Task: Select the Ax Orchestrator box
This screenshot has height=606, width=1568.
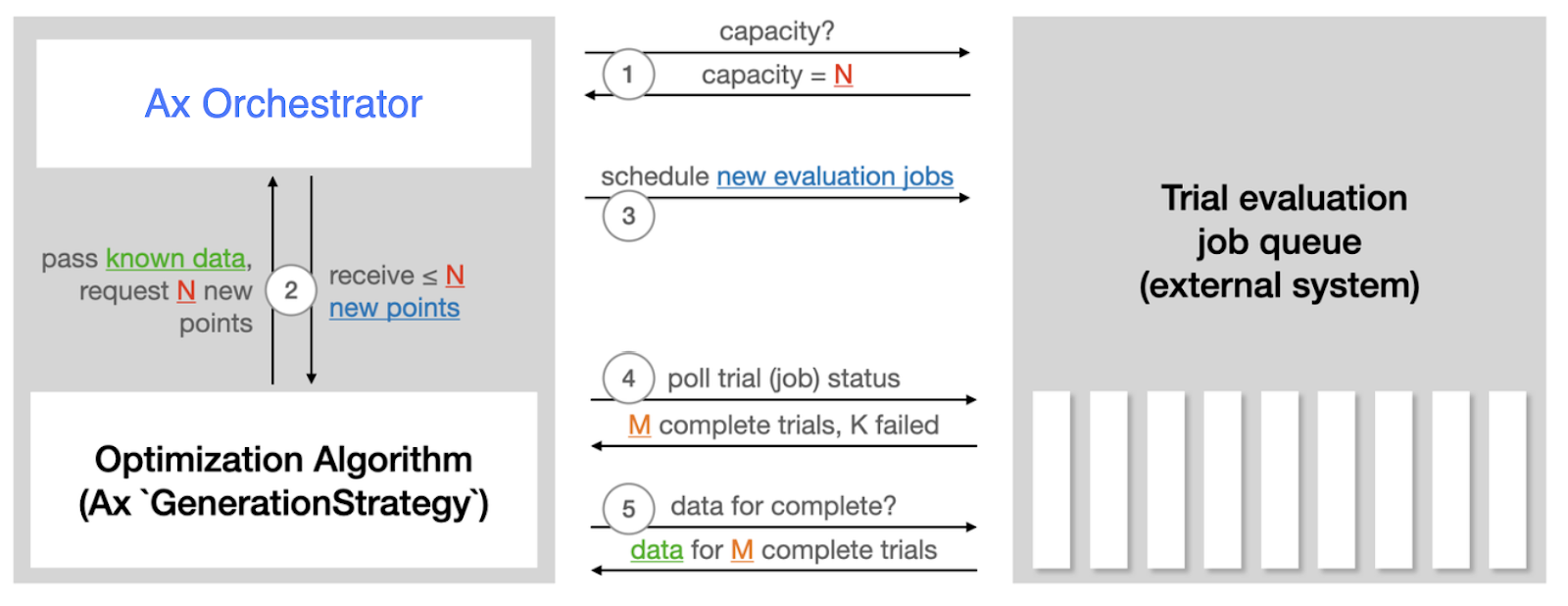Action: [x=284, y=103]
